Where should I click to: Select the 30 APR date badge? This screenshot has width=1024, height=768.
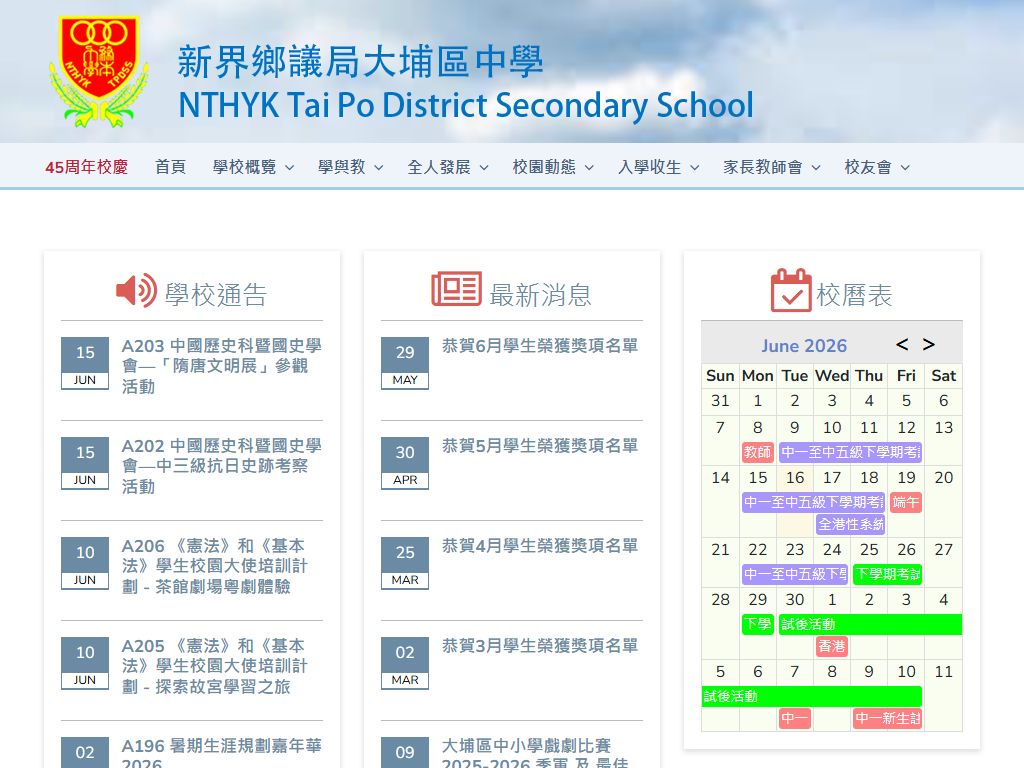coord(405,463)
